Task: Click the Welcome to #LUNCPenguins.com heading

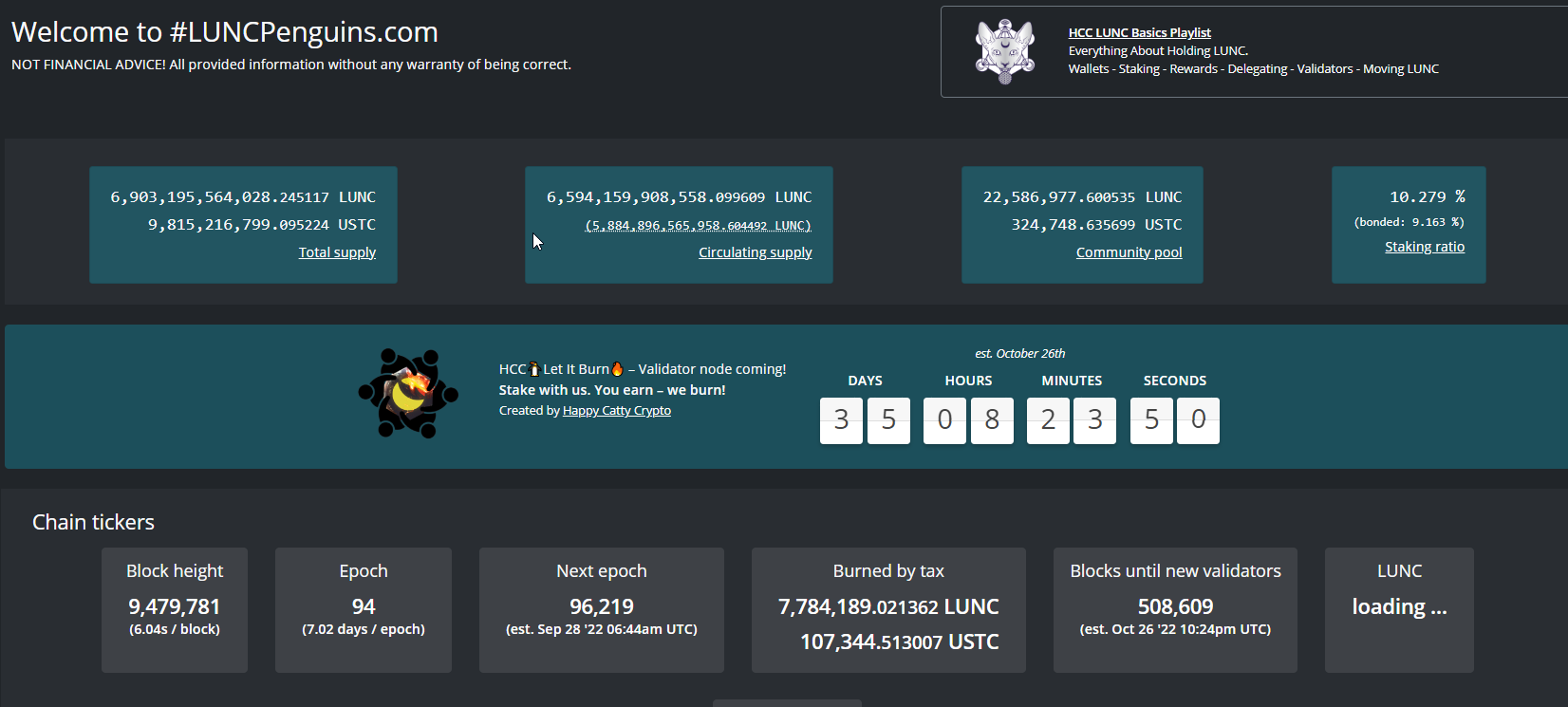Action: (225, 32)
